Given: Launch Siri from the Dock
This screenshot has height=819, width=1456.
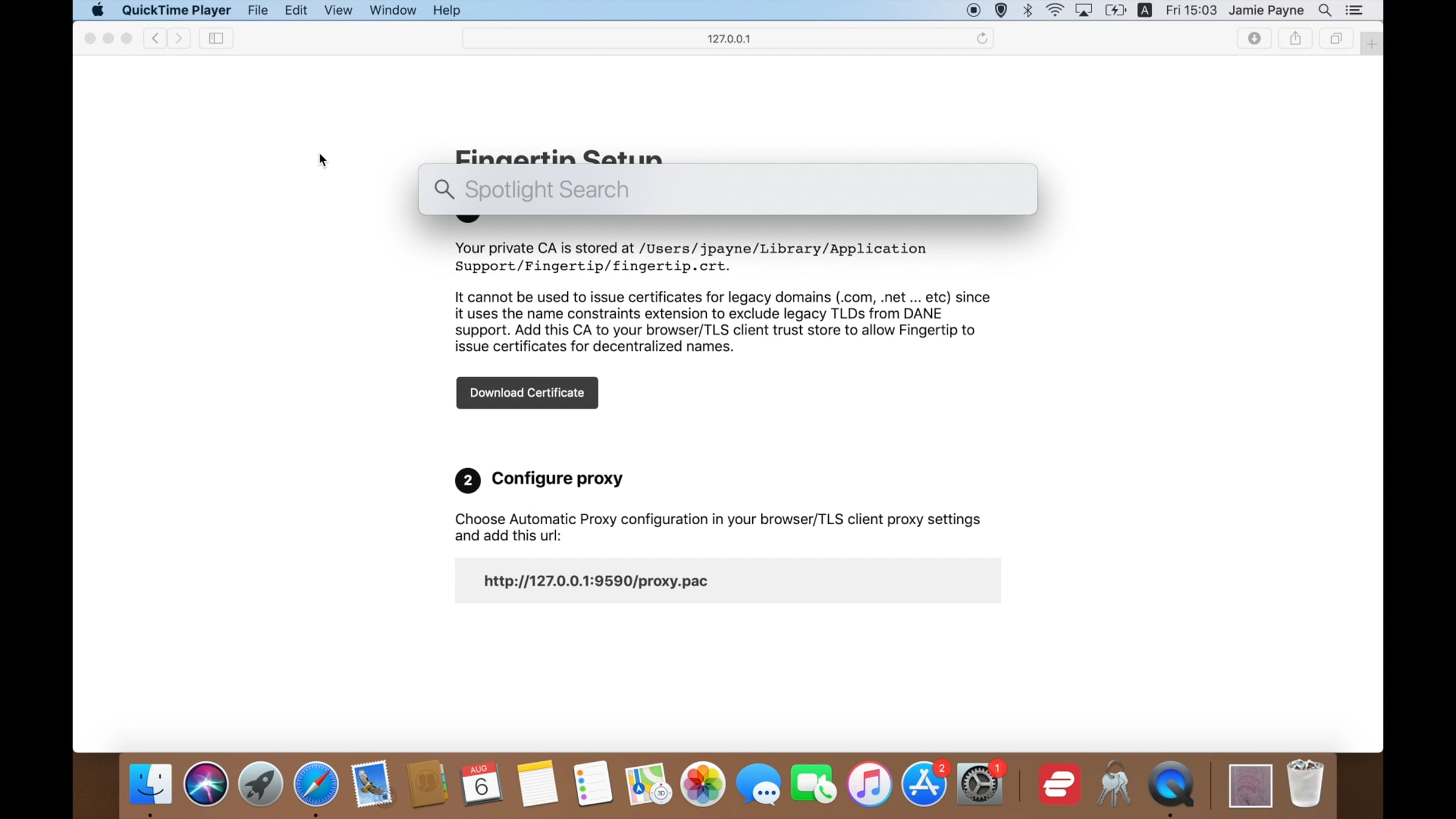Looking at the screenshot, I should [x=206, y=784].
